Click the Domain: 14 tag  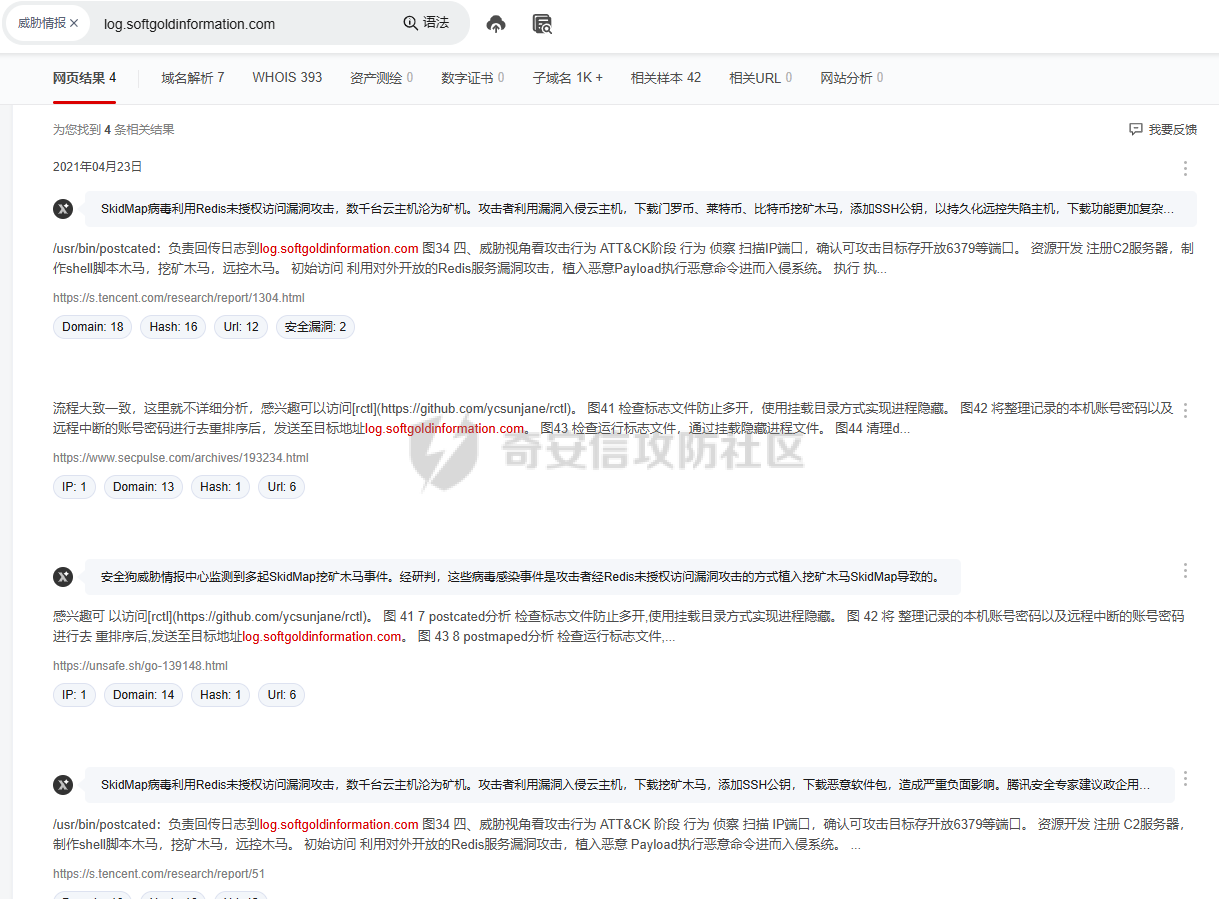click(144, 695)
